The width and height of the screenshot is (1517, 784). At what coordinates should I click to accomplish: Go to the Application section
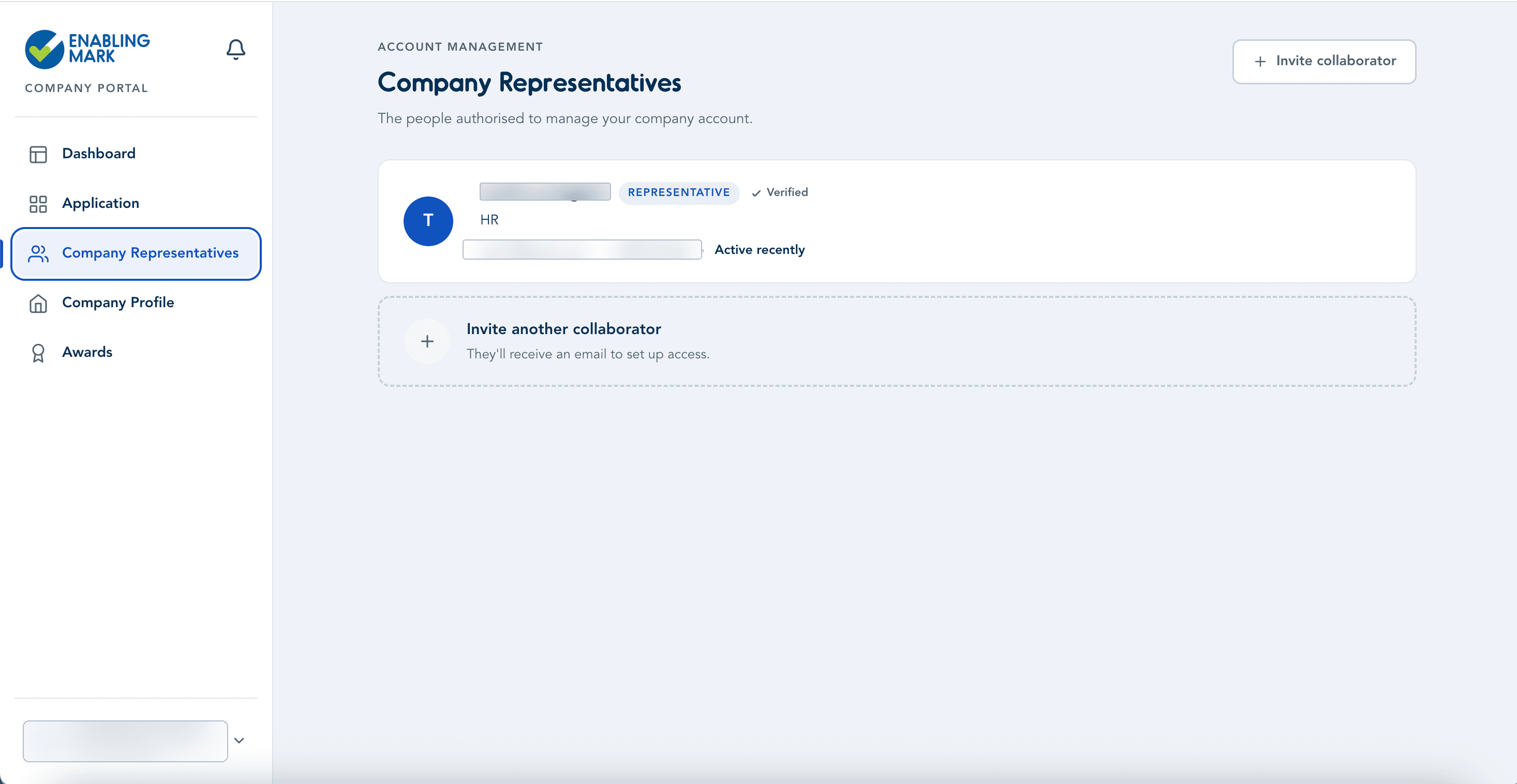tap(136, 203)
